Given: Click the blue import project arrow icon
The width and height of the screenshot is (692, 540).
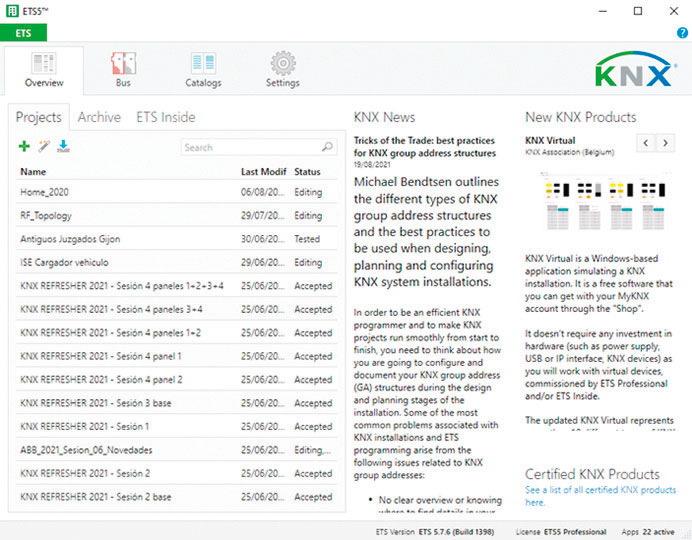Looking at the screenshot, I should 63,146.
